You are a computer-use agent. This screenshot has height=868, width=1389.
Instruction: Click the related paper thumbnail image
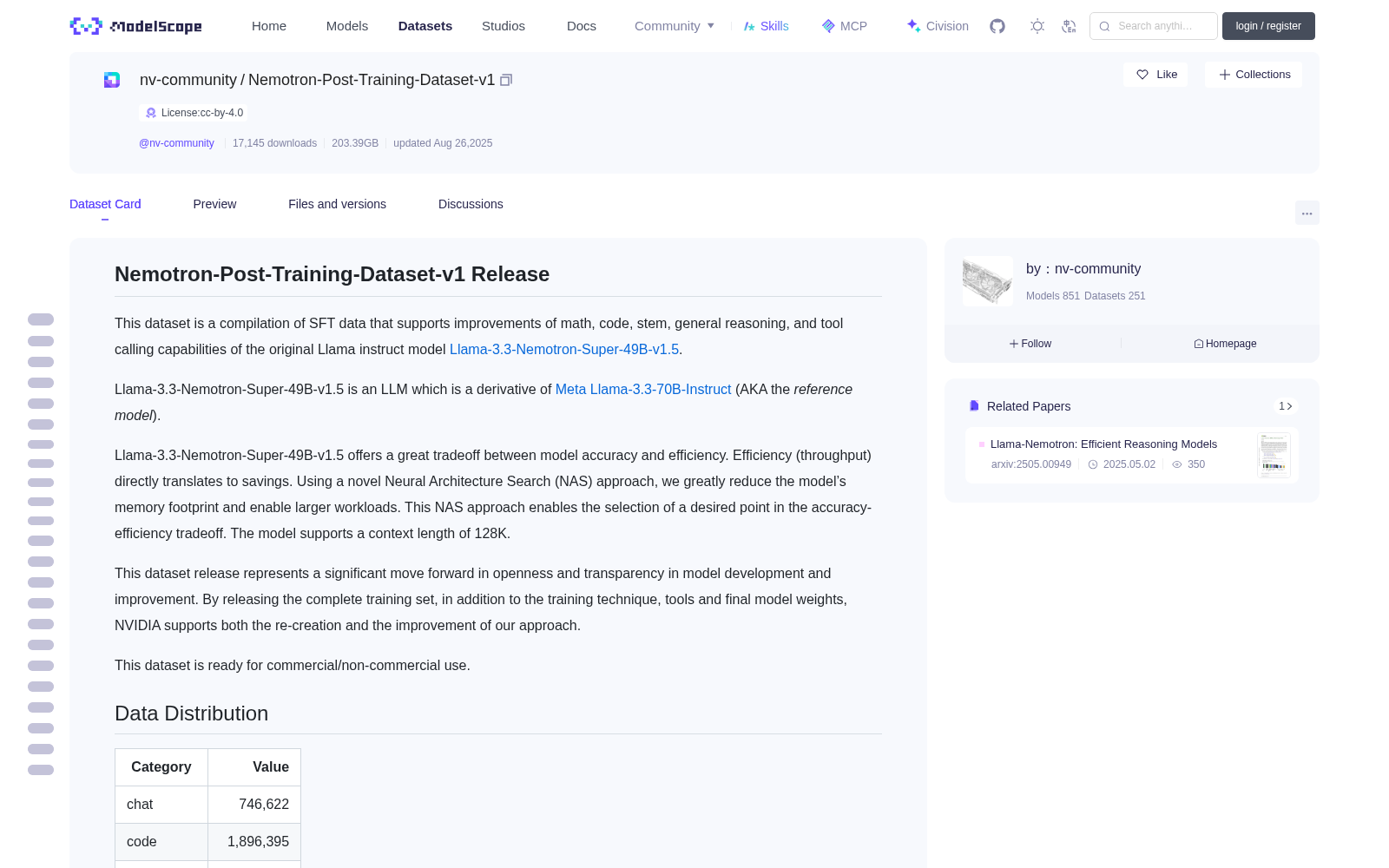tap(1274, 455)
